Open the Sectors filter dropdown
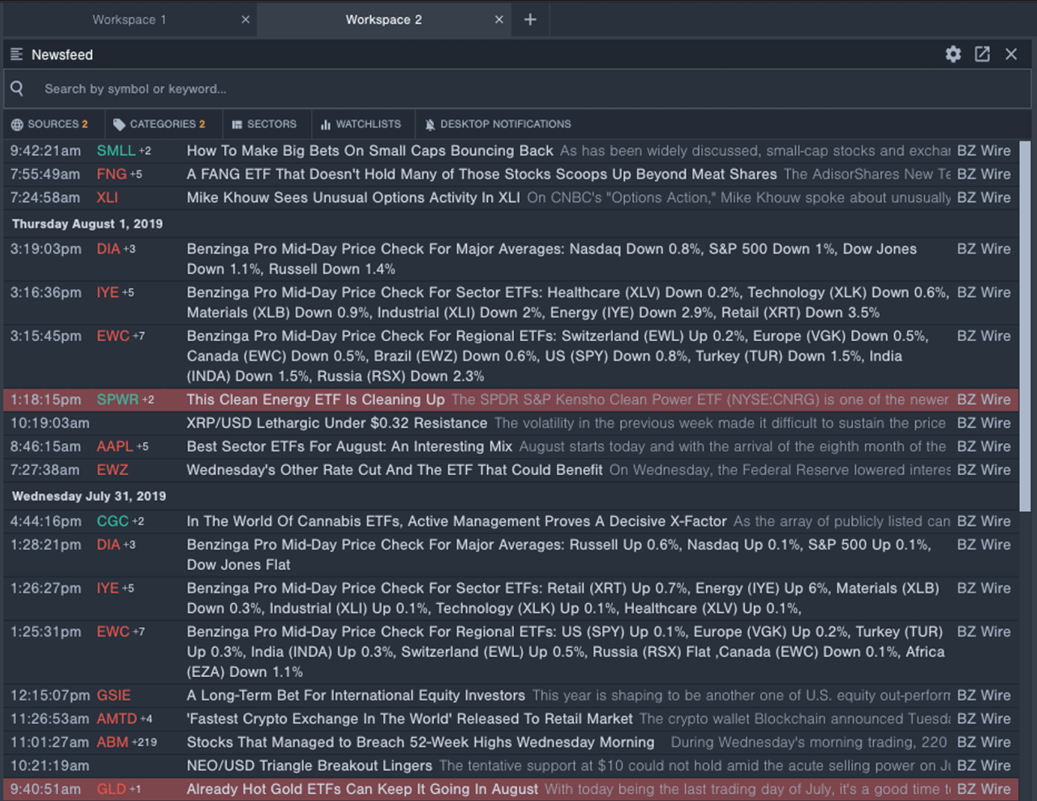 coord(265,124)
